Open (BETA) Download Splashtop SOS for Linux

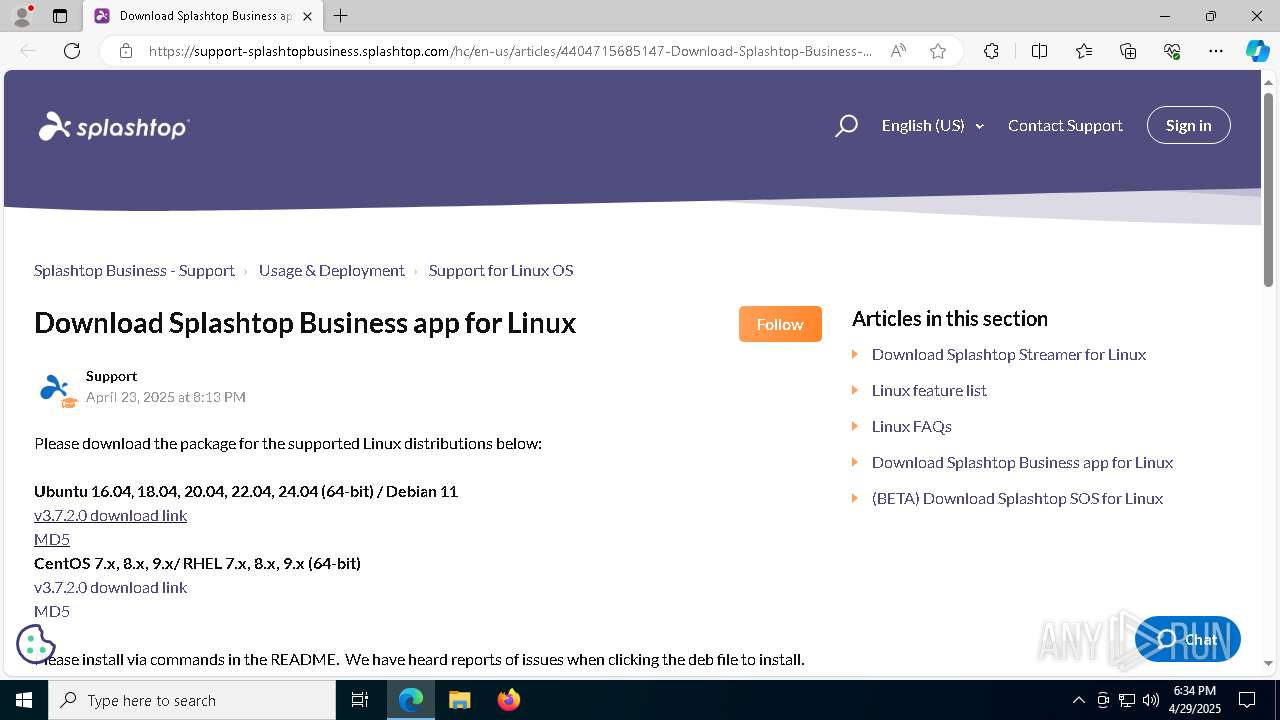[x=1017, y=499]
